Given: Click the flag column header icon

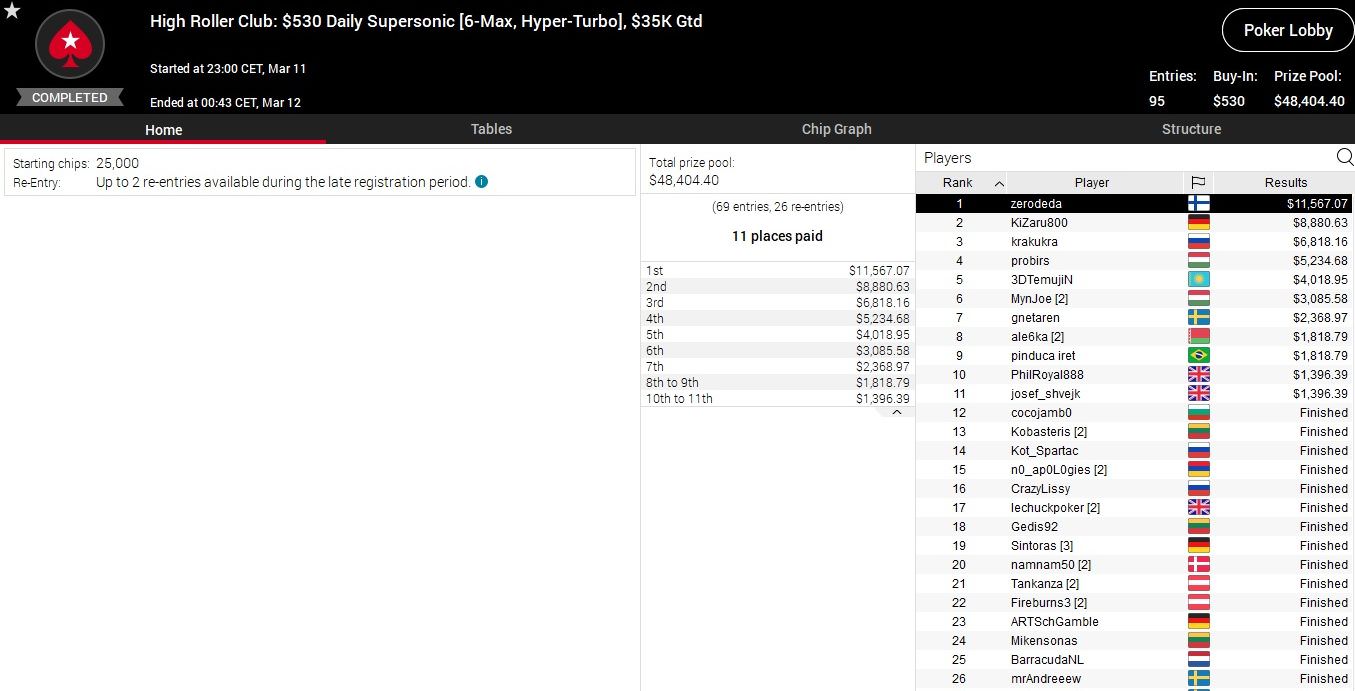Looking at the screenshot, I should point(1197,183).
